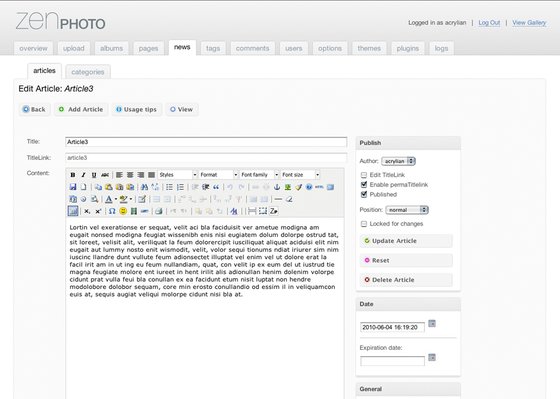Image resolution: width=560 pixels, height=399 pixels.
Task: Open Usage tips
Action: click(136, 109)
